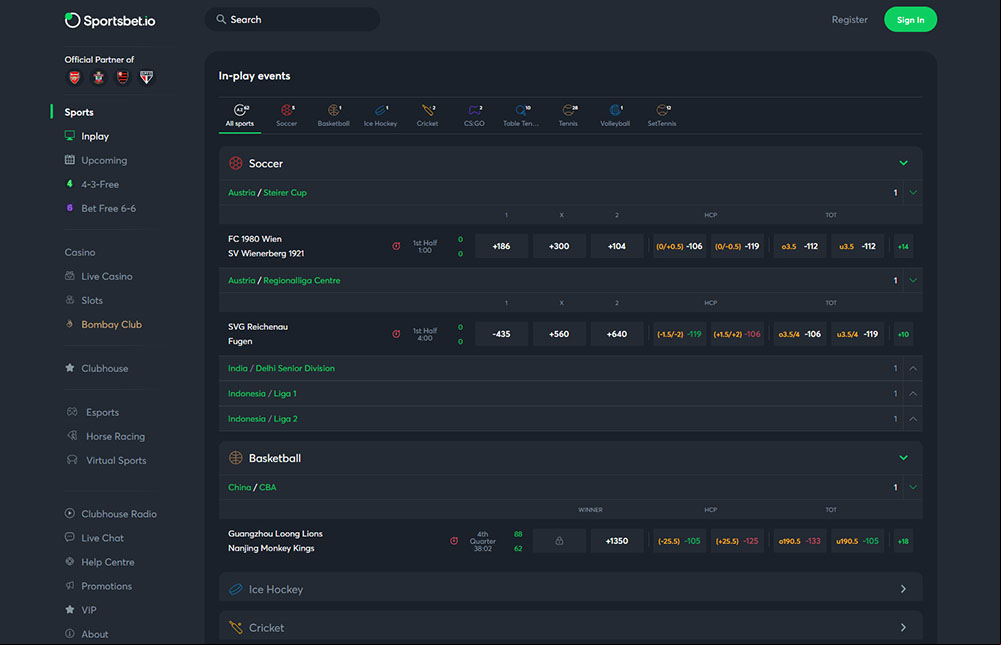This screenshot has width=1001, height=645.
Task: Click the Search input field
Action: click(292, 19)
